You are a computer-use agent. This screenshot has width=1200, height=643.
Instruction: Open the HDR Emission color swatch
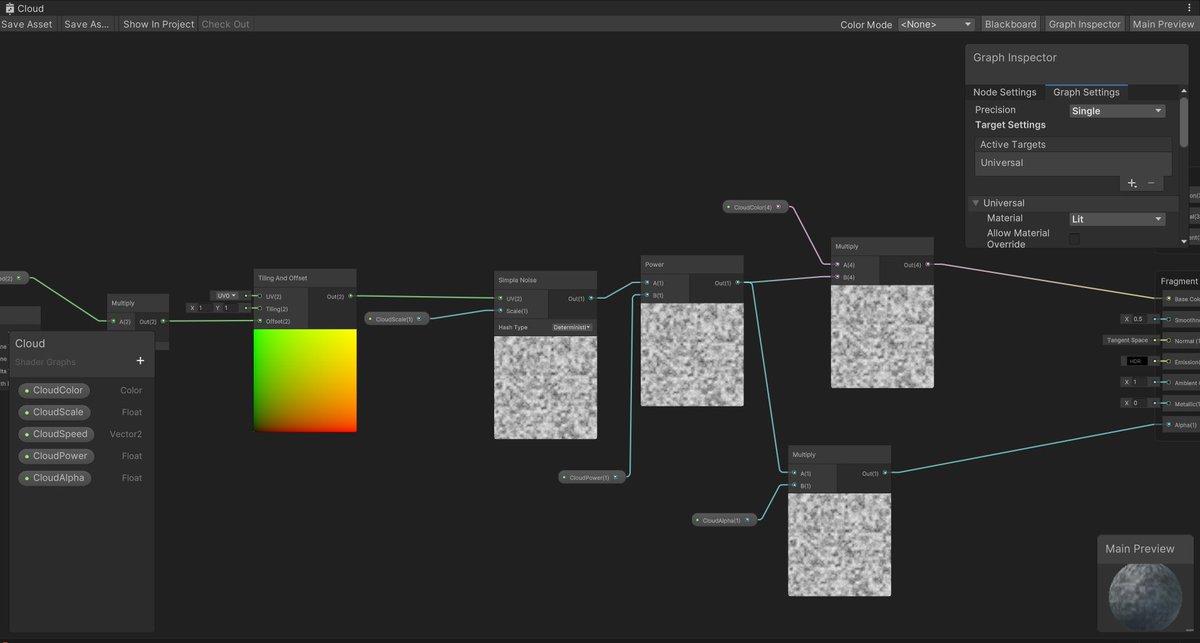click(x=1136, y=361)
